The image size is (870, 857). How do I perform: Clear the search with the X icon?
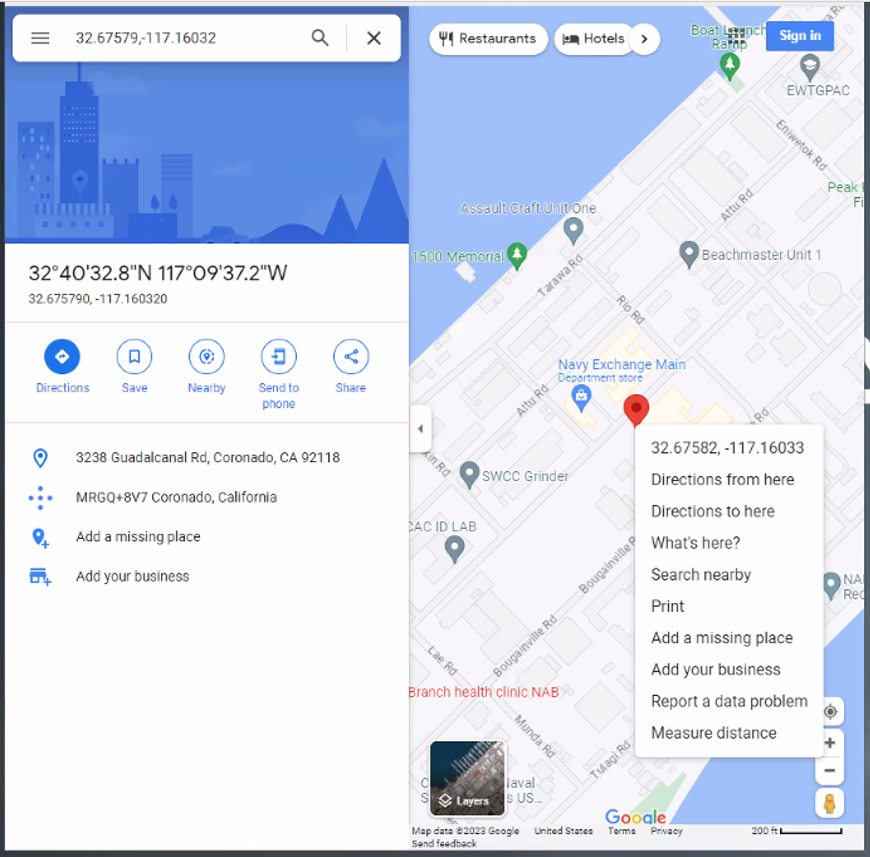[374, 38]
